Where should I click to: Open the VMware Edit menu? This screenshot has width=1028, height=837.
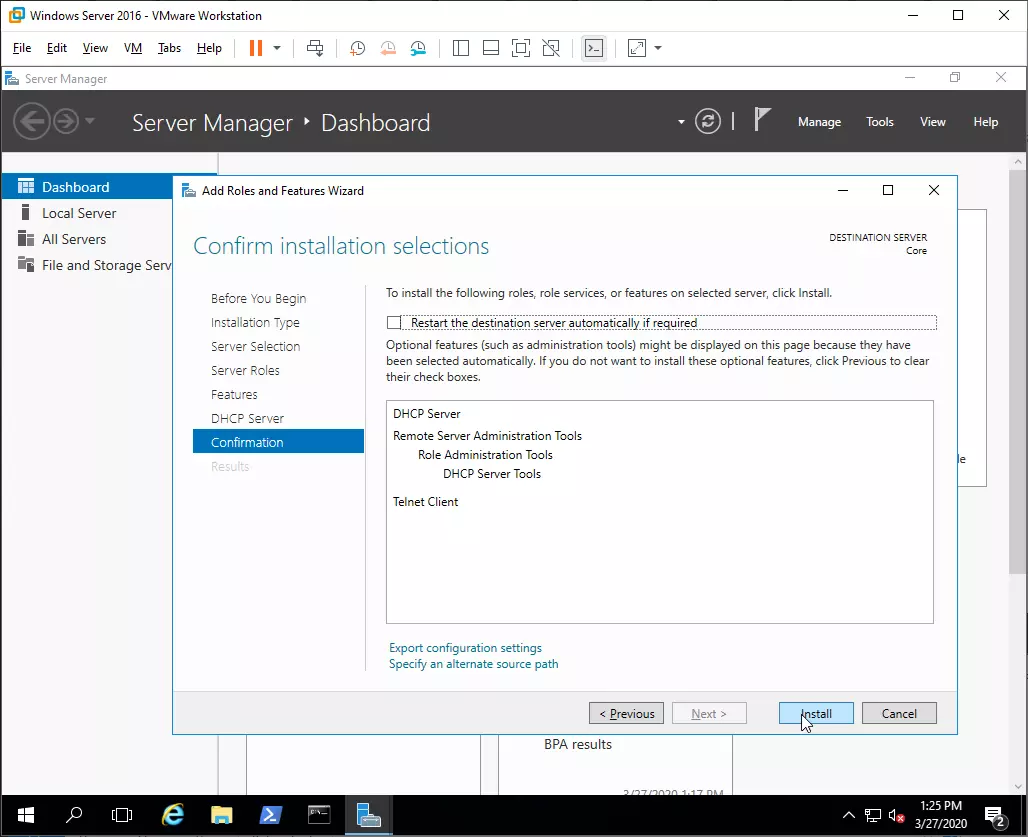(57, 48)
